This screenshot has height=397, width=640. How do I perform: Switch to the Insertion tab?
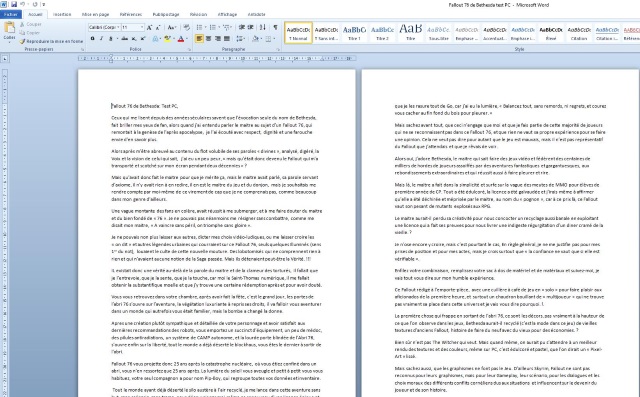point(62,14)
